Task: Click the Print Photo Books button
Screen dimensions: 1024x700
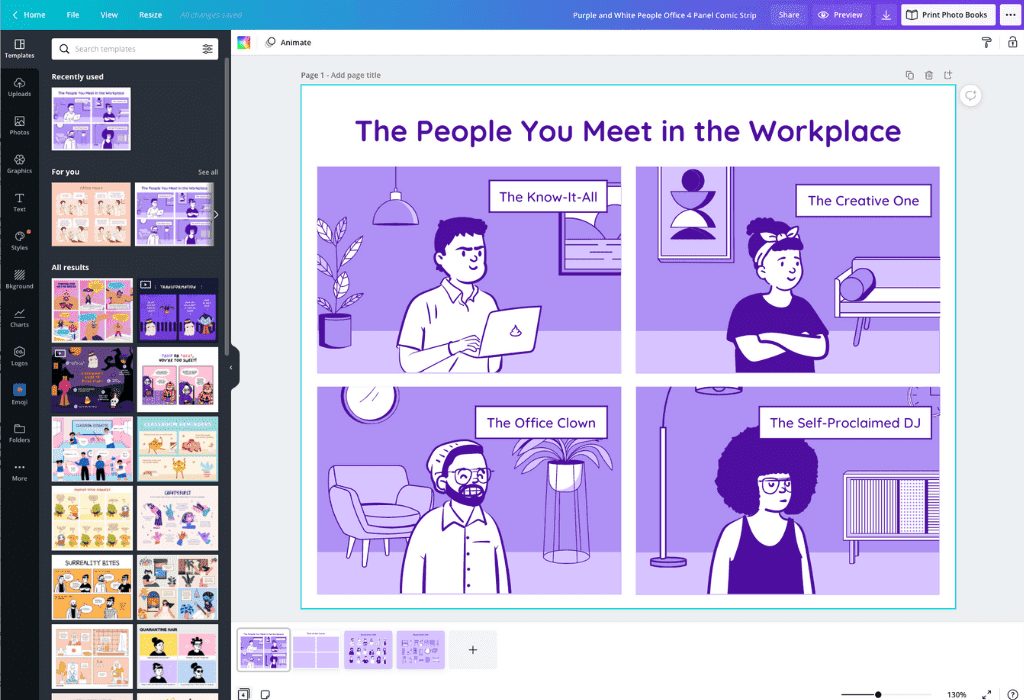Action: click(x=947, y=15)
